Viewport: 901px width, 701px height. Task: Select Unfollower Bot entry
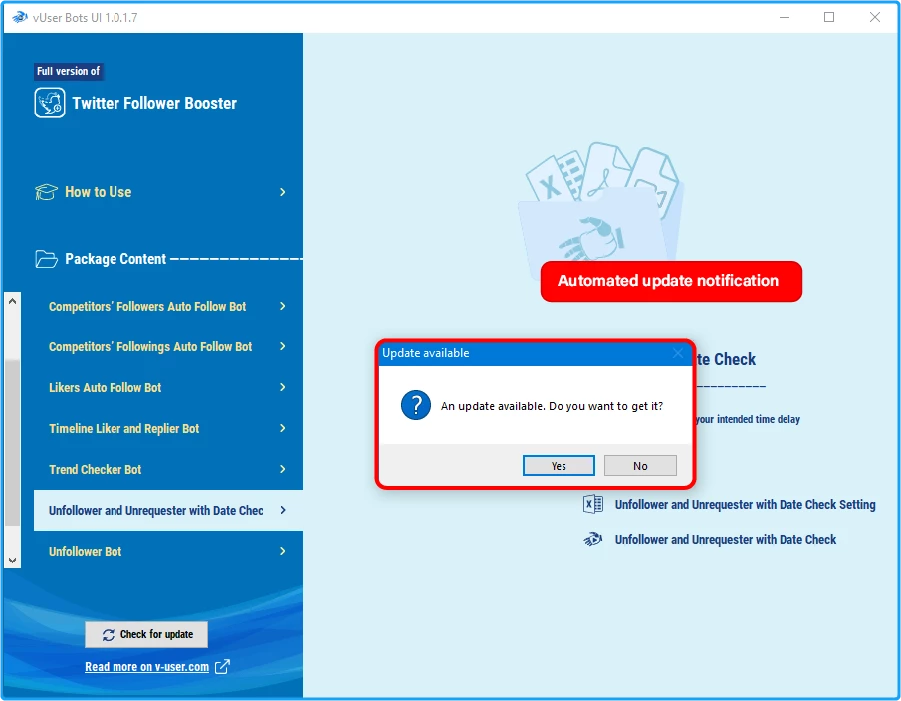[x=85, y=552]
